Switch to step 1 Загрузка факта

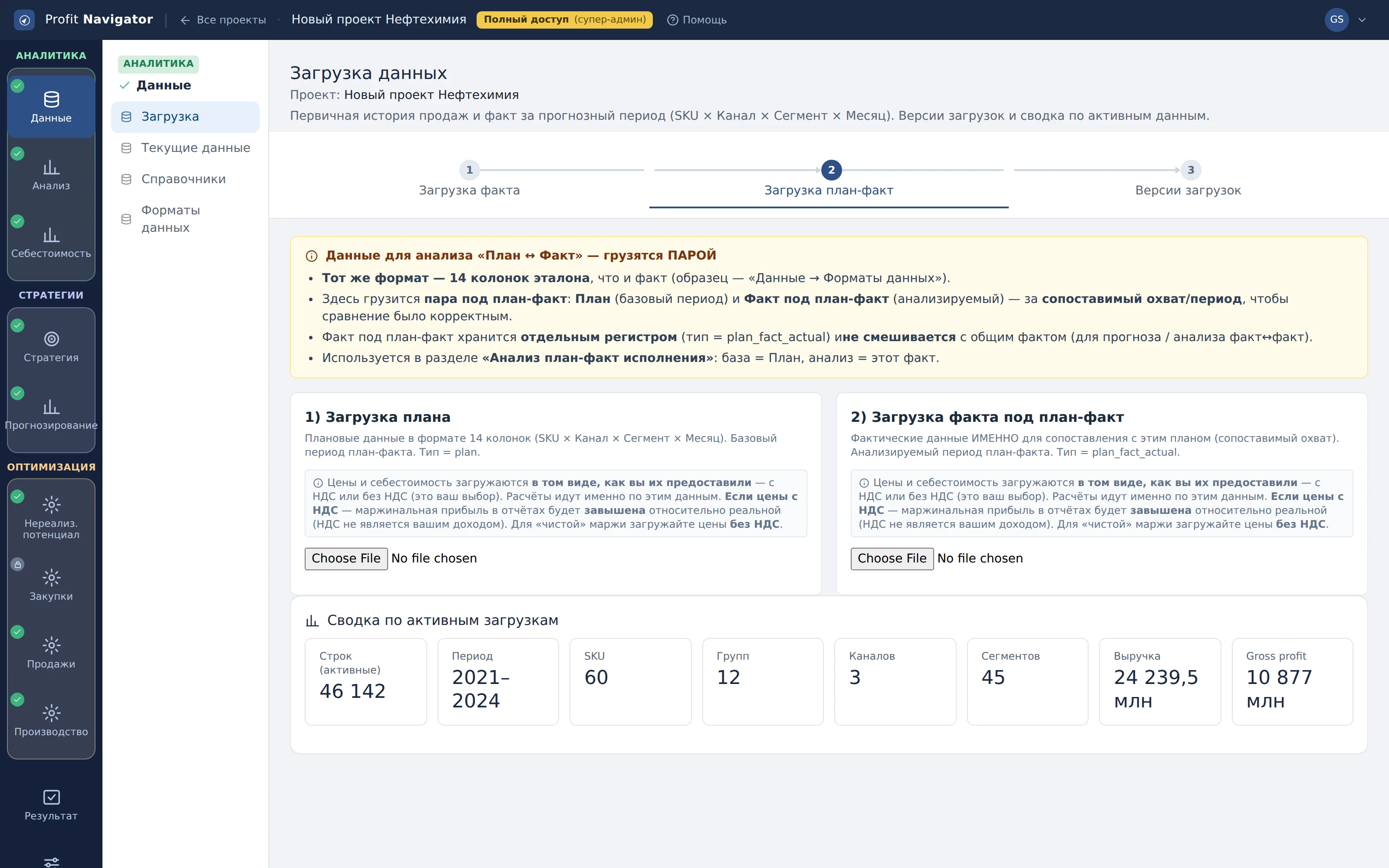point(469,179)
